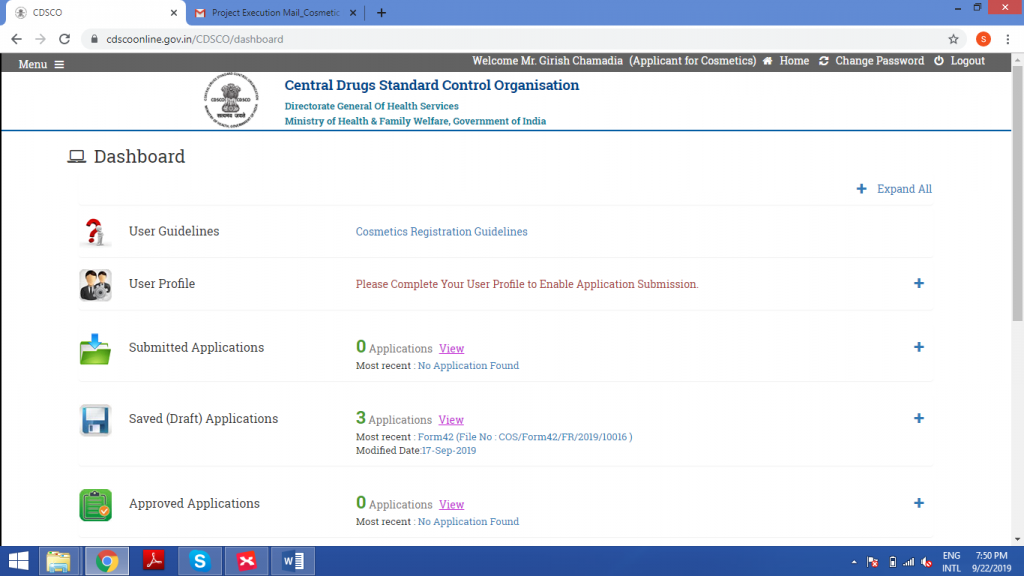Switch to Project Execution Mail tab
Screen dimensions: 1024x576
coord(275,12)
